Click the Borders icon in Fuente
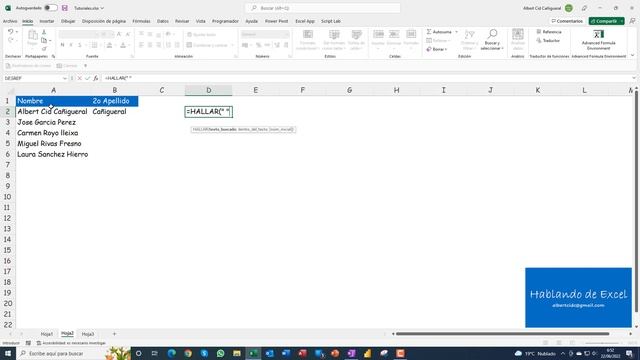Viewport: 640px width, 360px height. pyautogui.click(x=94, y=45)
